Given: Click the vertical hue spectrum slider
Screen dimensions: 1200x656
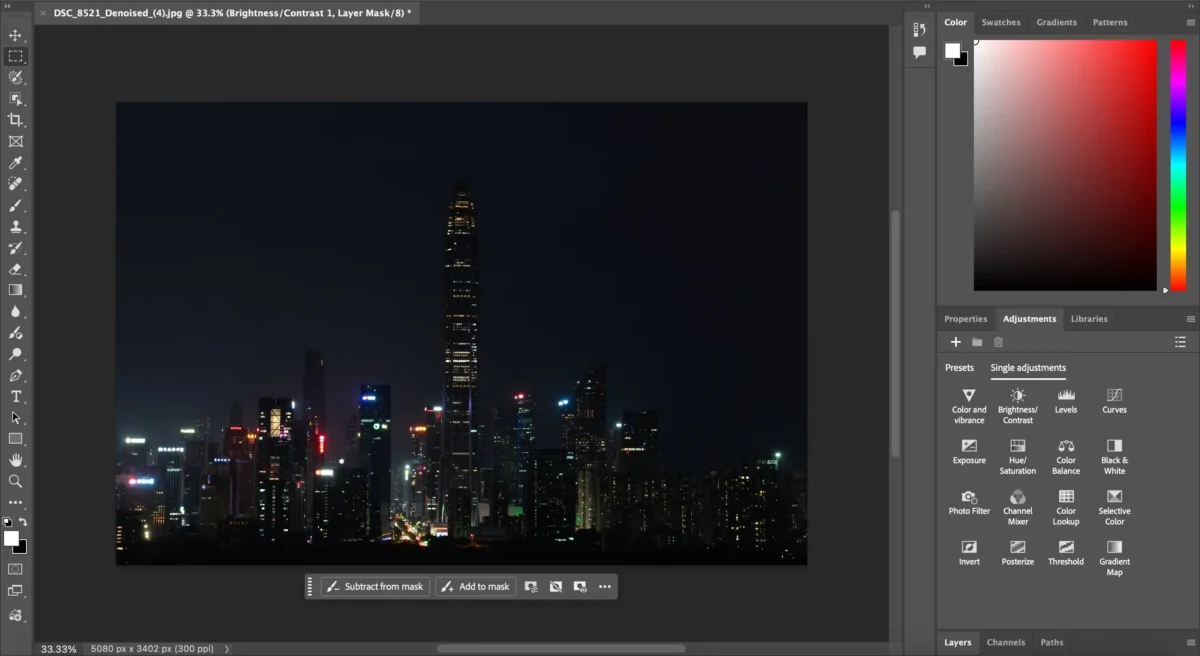Looking at the screenshot, I should coord(1177,165).
